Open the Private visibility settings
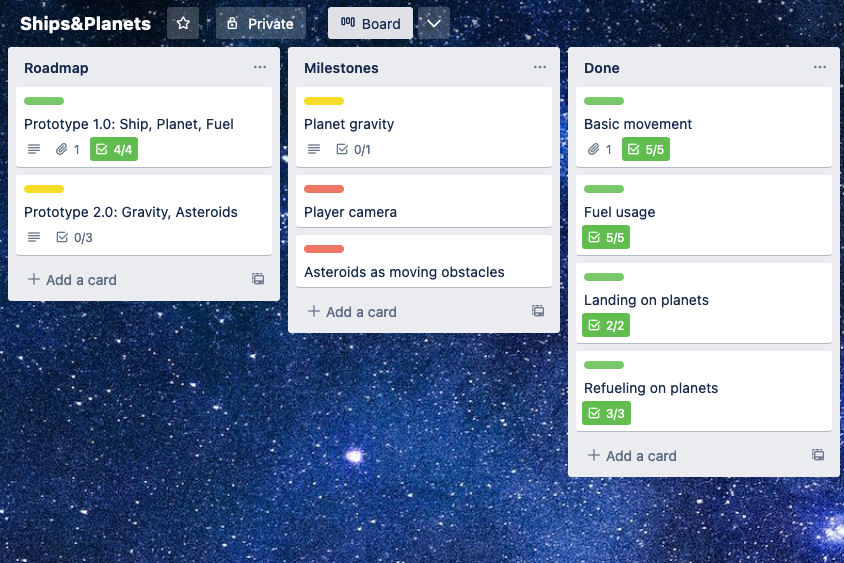 pos(261,23)
